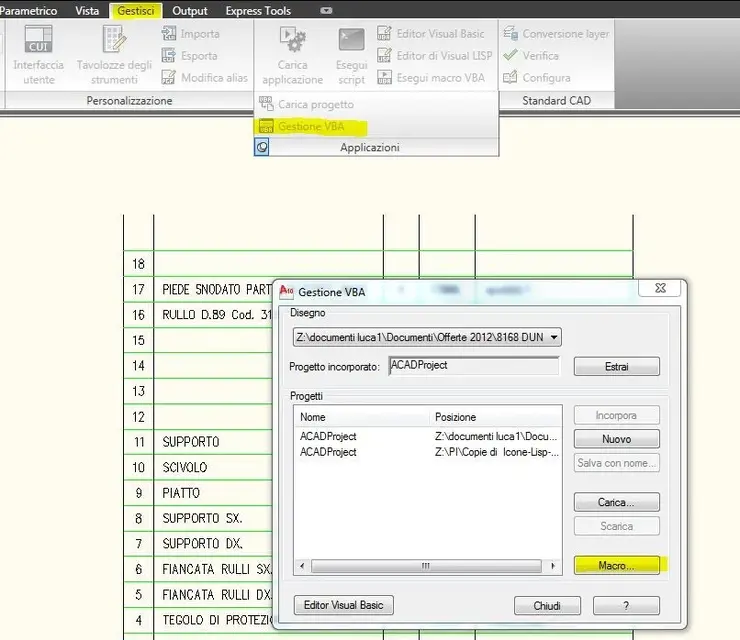
Task: Click Carica progetto in the dropdown panel
Action: click(x=315, y=105)
